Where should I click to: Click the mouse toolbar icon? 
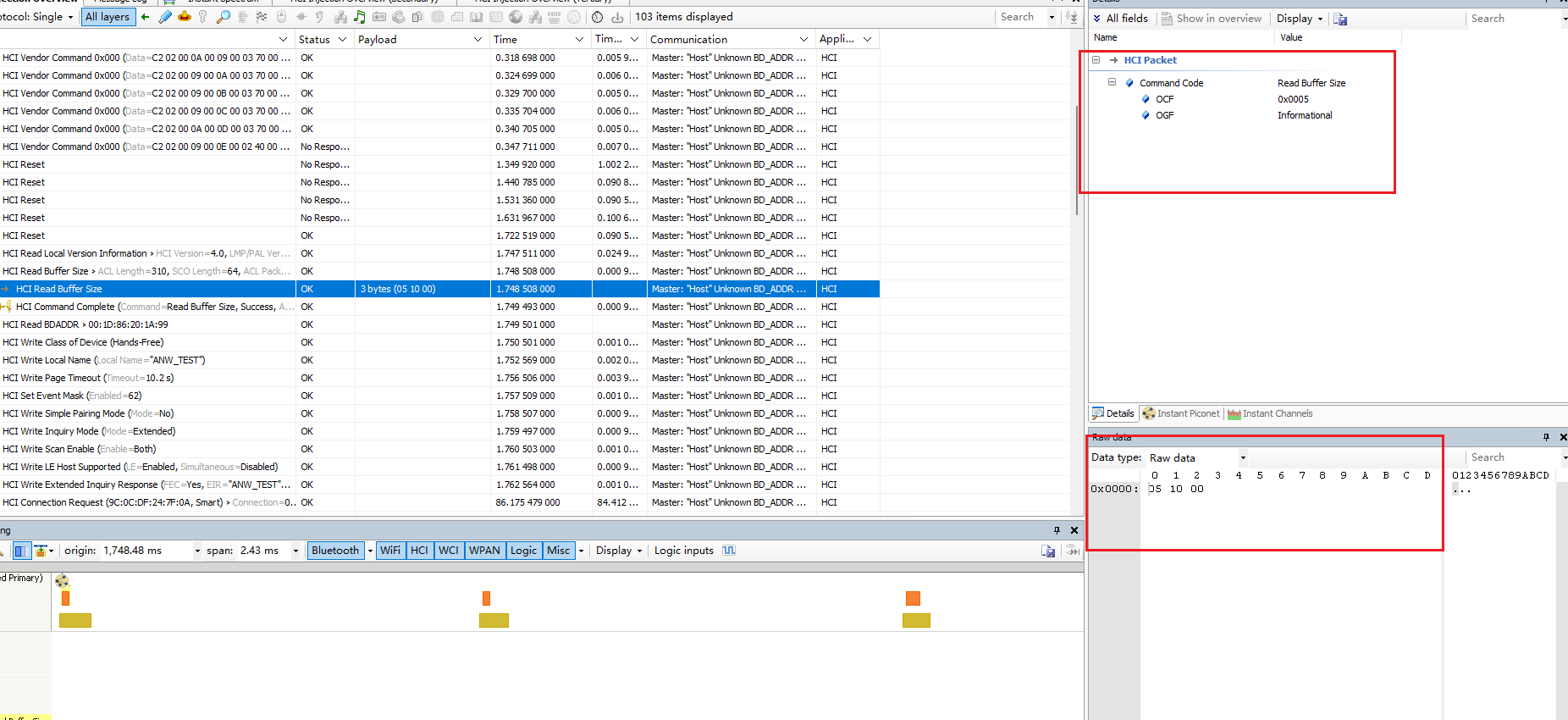tap(282, 17)
